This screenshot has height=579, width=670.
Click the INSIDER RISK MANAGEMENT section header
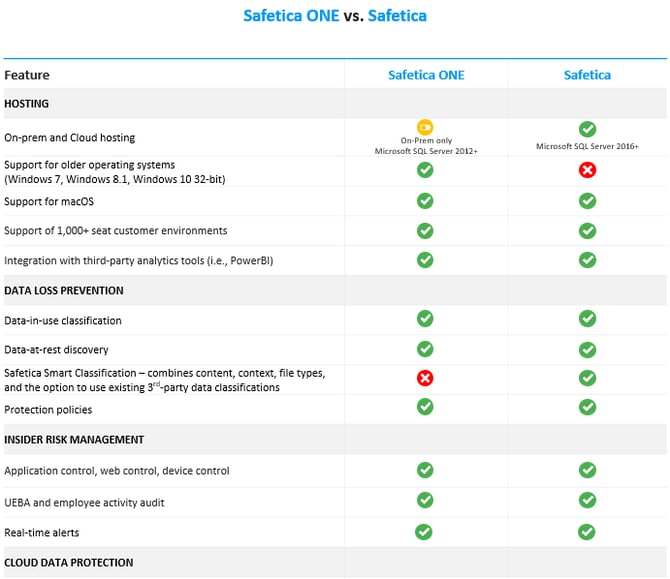point(74,439)
